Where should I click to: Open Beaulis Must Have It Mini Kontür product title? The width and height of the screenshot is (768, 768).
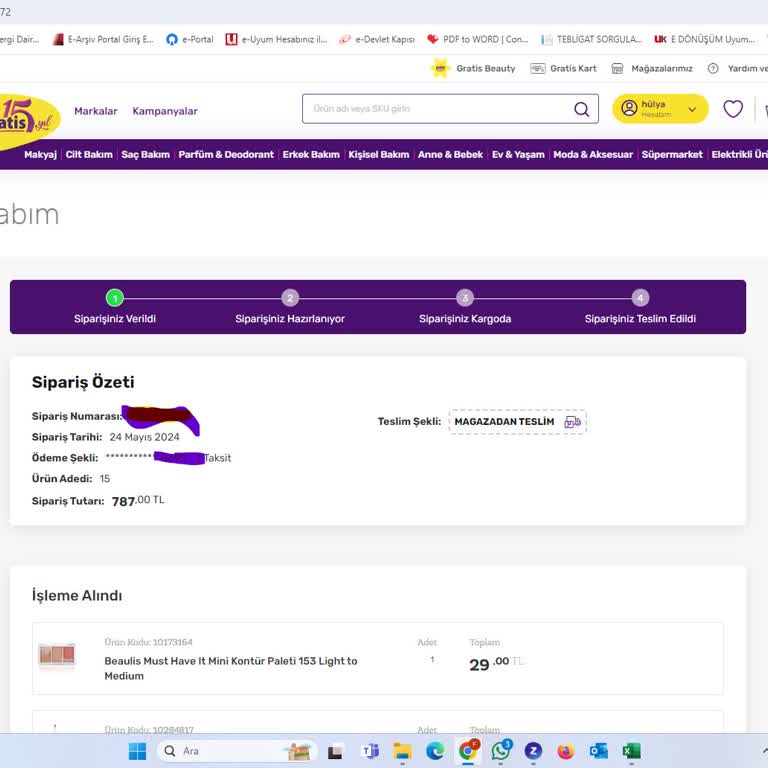(x=231, y=668)
